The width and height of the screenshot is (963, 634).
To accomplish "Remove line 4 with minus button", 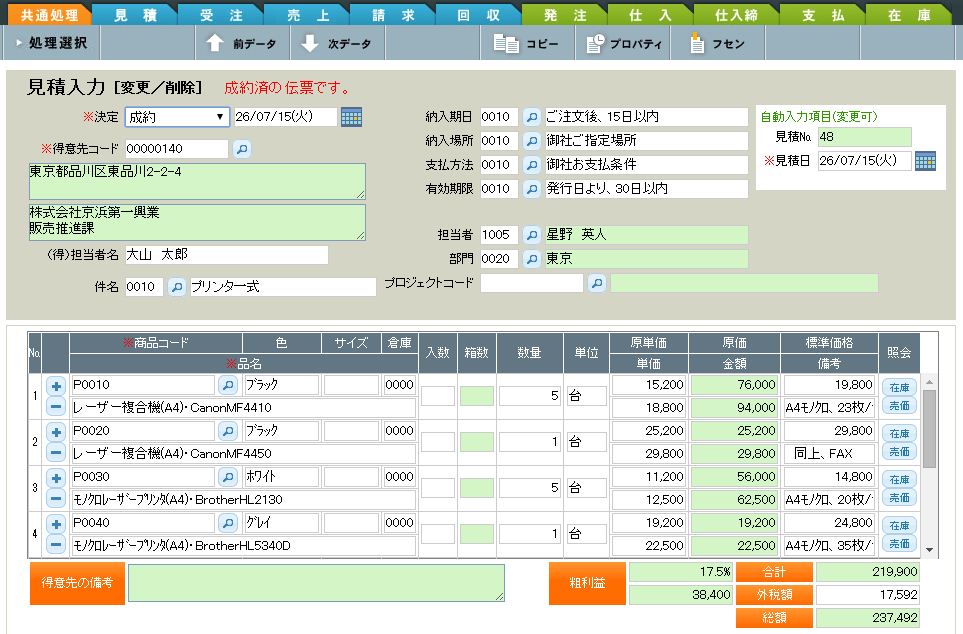I will click(56, 544).
